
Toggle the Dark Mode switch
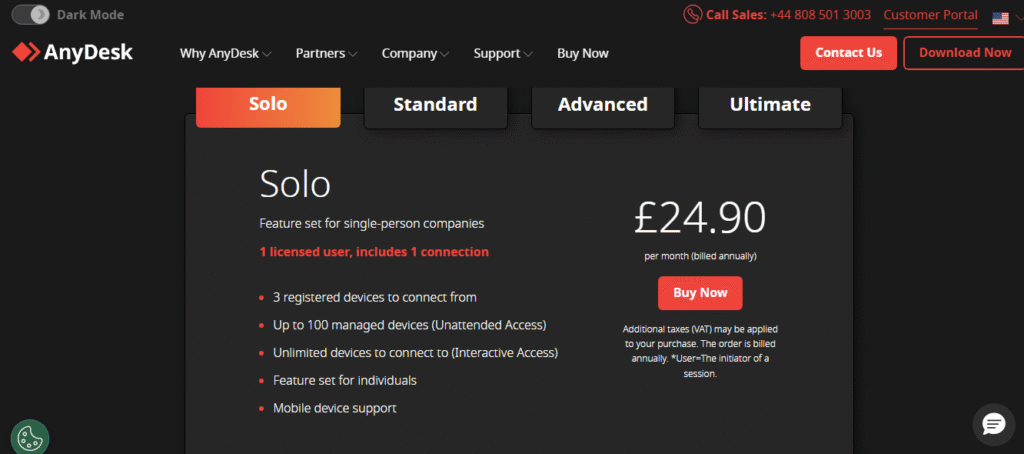(x=37, y=15)
